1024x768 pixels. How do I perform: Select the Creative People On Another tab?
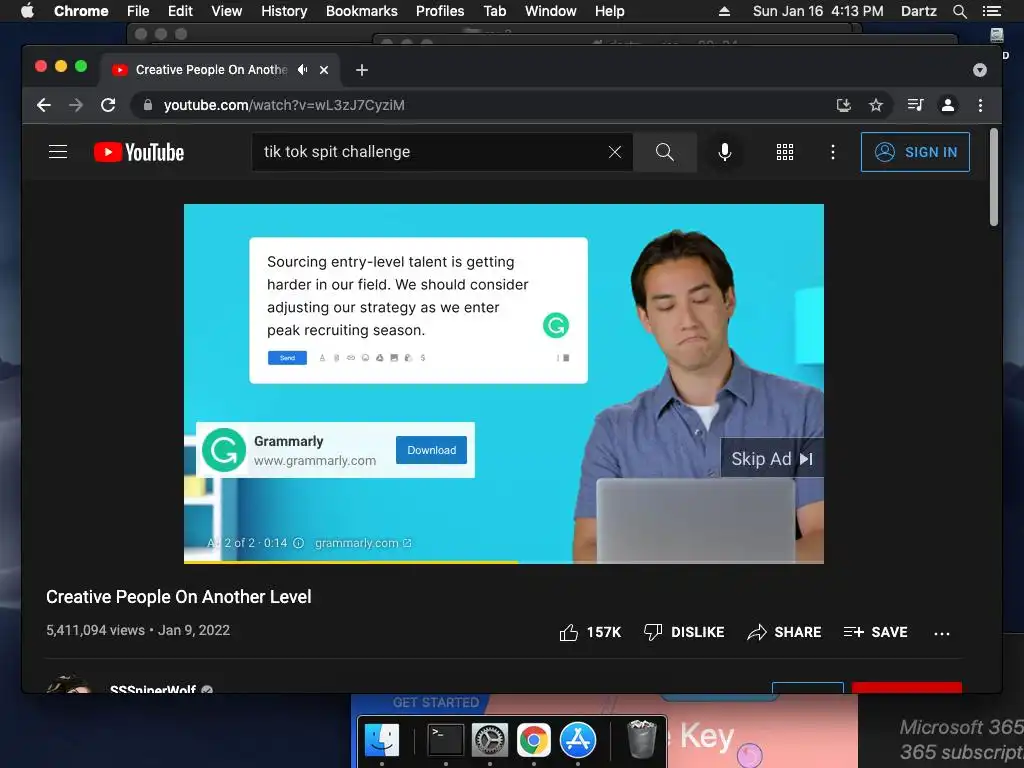(x=211, y=70)
